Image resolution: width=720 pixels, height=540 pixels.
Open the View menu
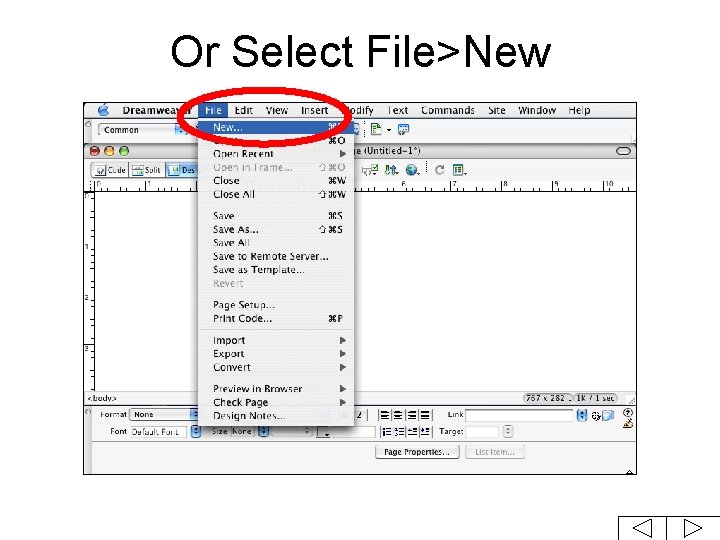276,110
